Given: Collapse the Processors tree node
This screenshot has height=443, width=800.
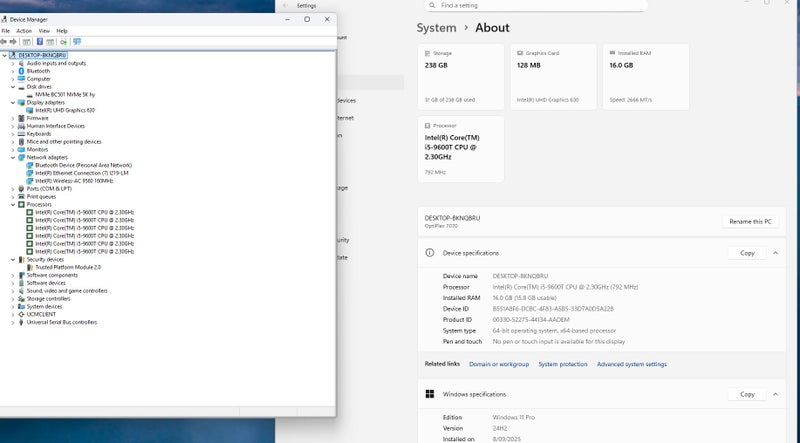Looking at the screenshot, I should (x=13, y=204).
